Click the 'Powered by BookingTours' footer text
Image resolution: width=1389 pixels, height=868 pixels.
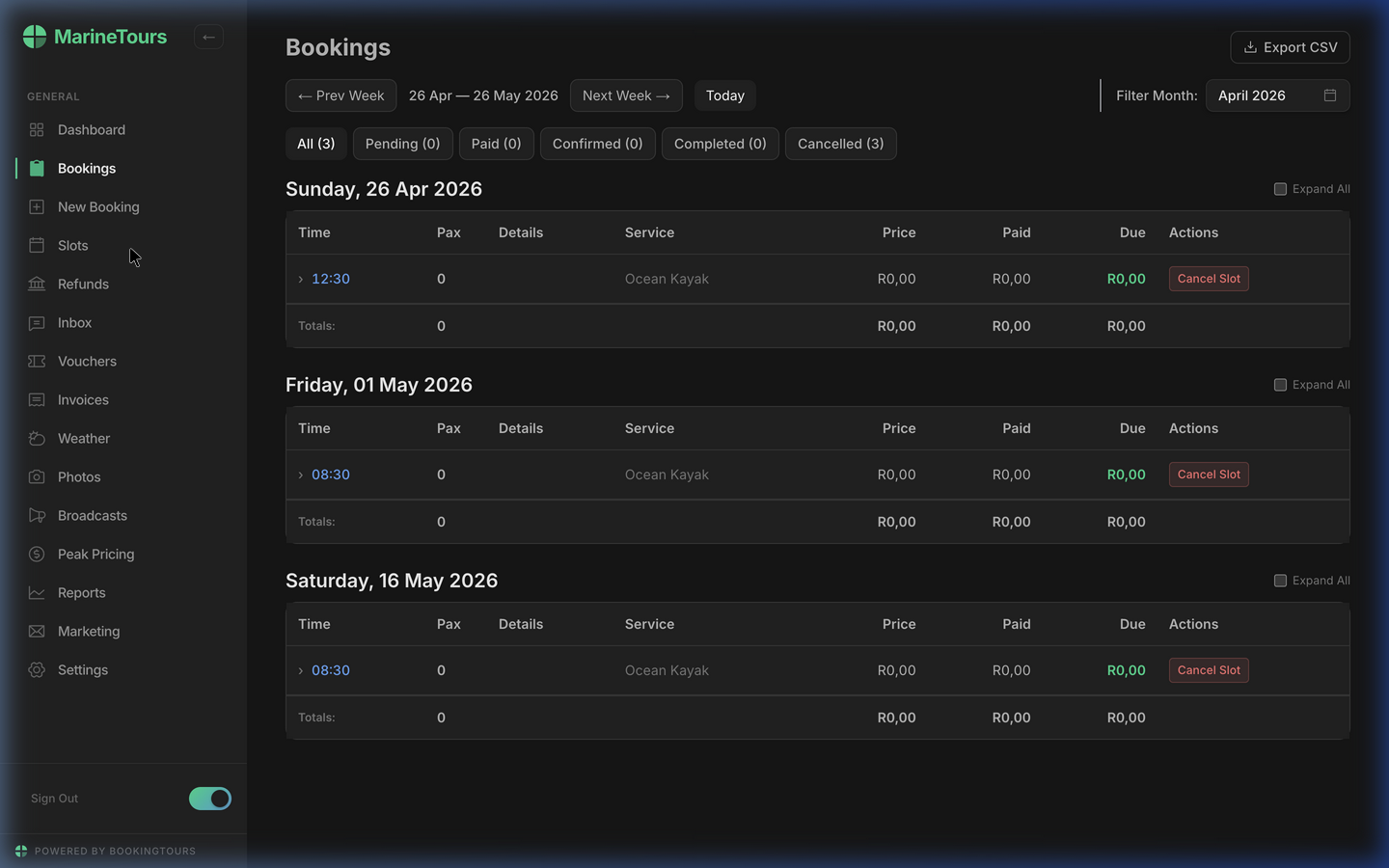coord(115,851)
